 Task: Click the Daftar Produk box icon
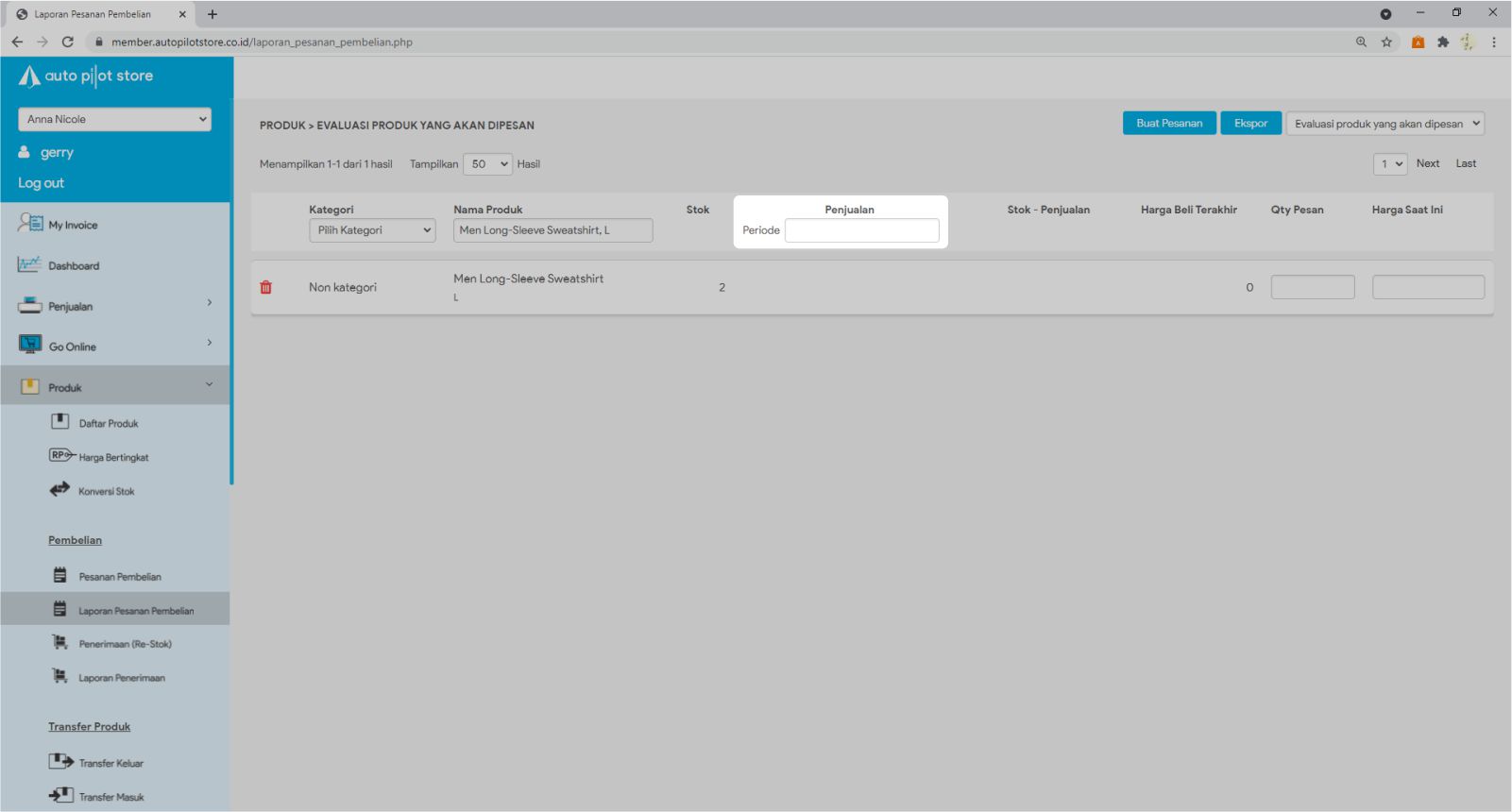click(x=60, y=422)
